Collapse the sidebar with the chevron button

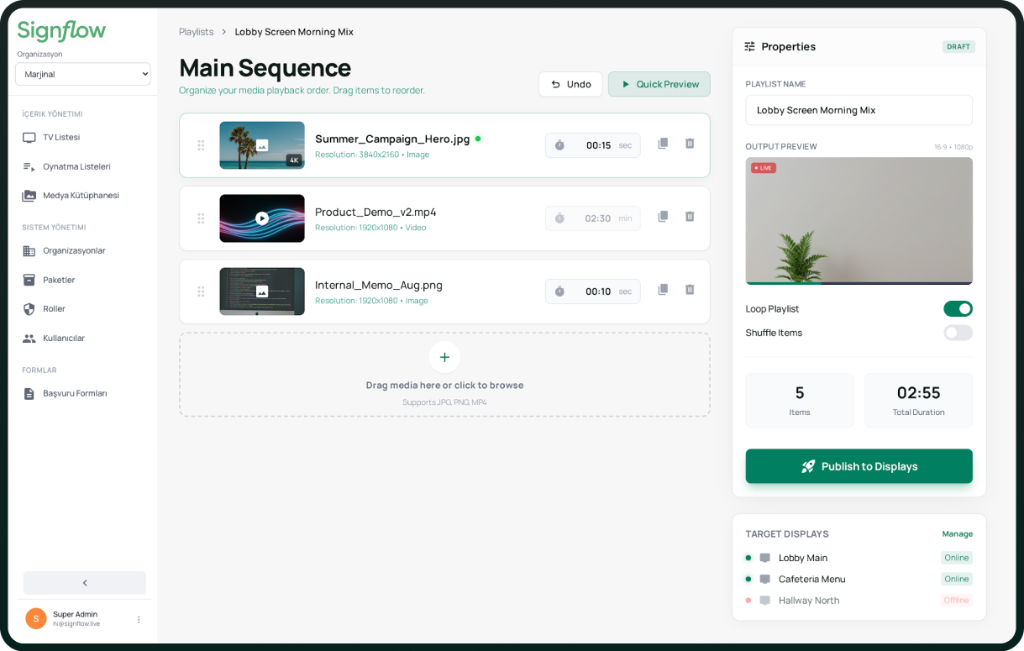[83, 582]
